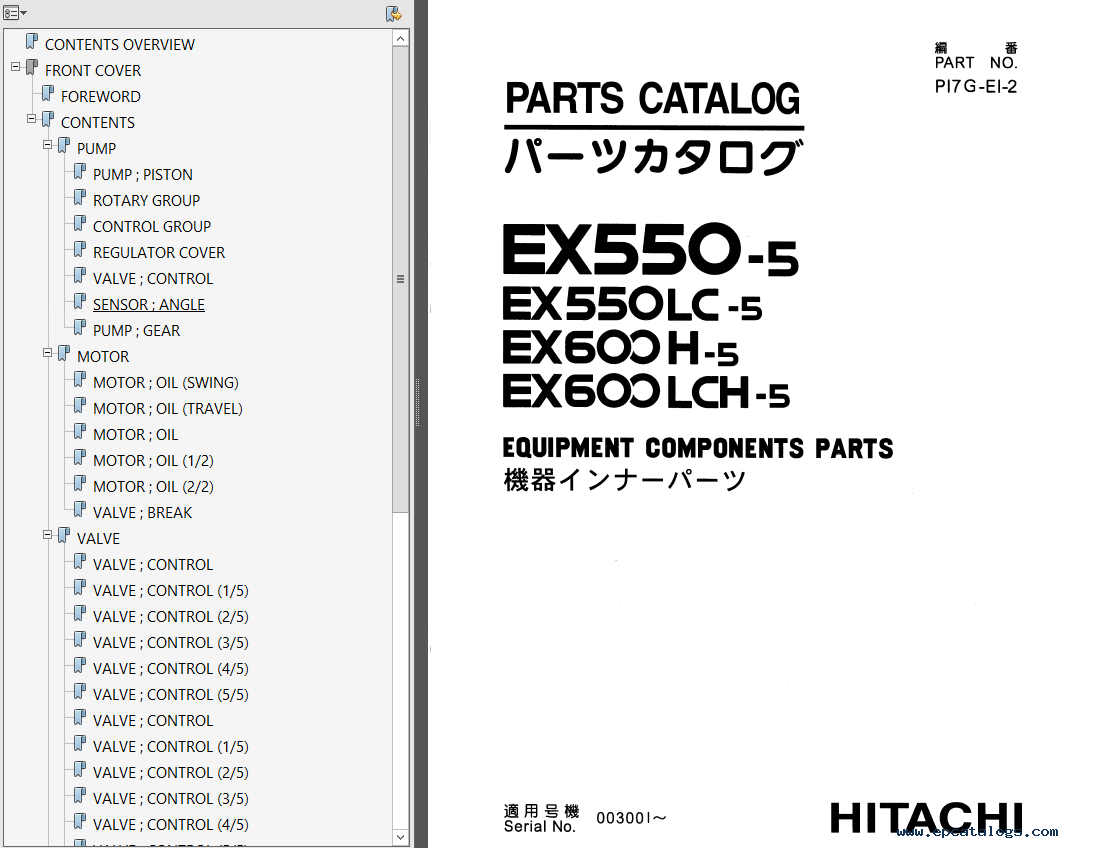The height and width of the screenshot is (848, 1109).
Task: Select the PUMP bookmark label
Action: tap(96, 149)
